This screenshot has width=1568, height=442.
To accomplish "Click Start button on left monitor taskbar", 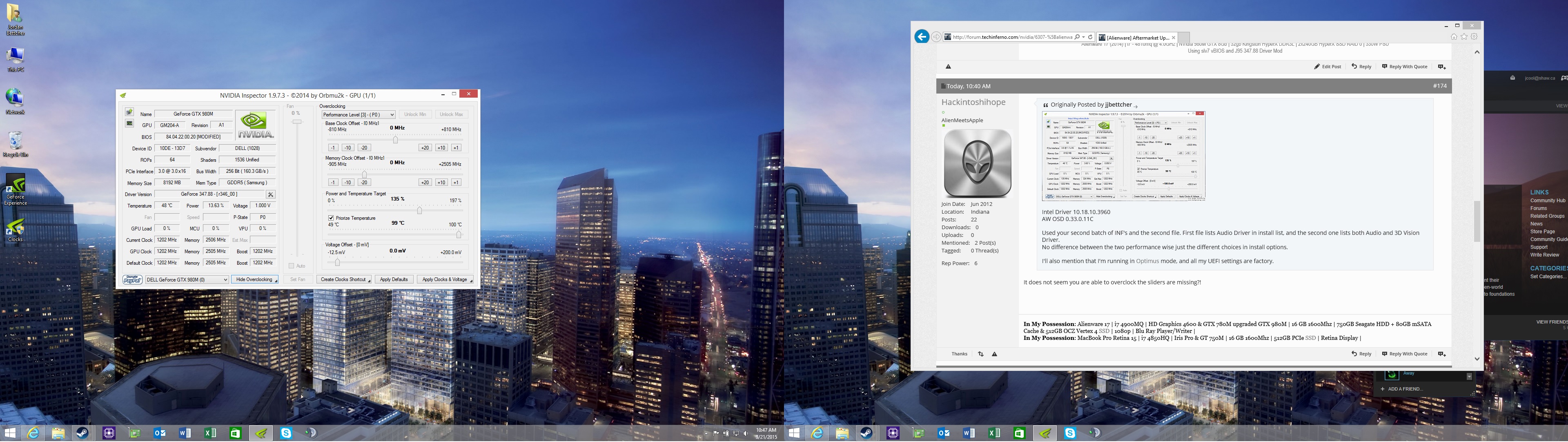I will [x=10, y=433].
